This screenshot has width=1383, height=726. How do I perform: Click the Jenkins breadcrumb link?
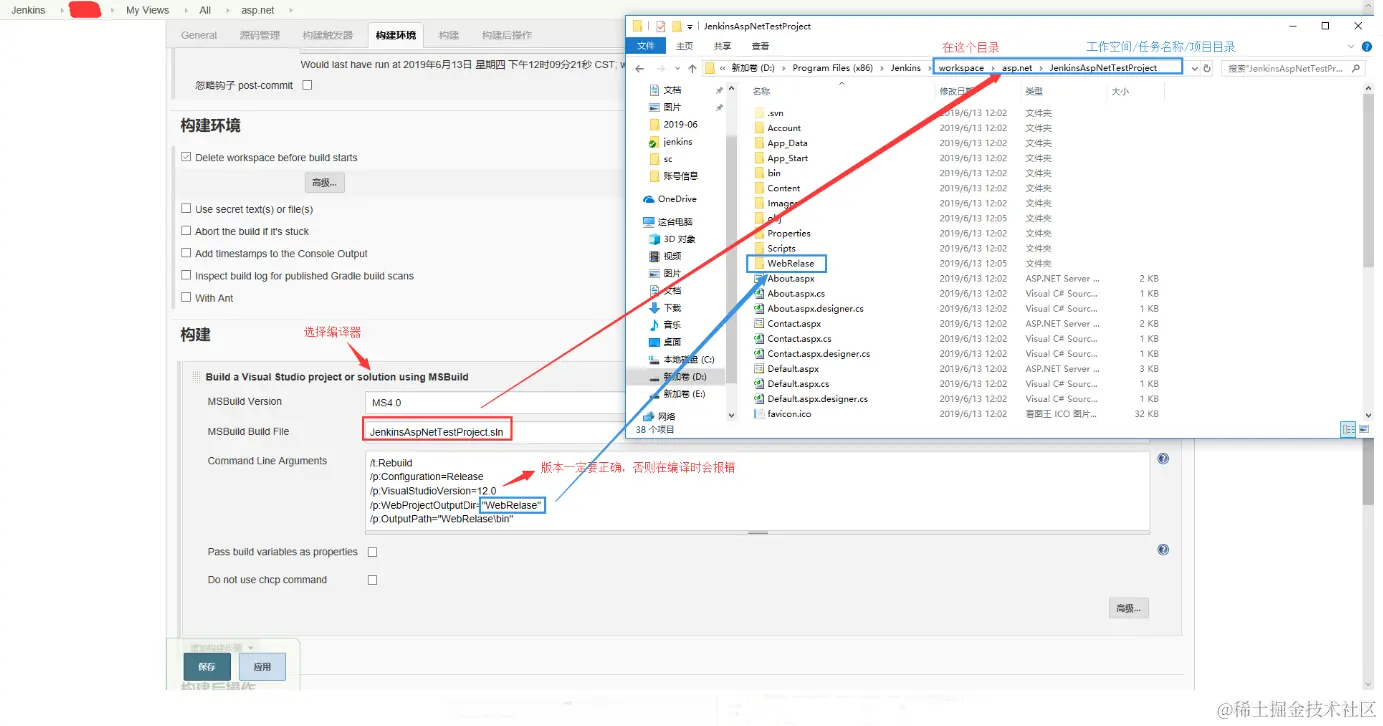(28, 10)
